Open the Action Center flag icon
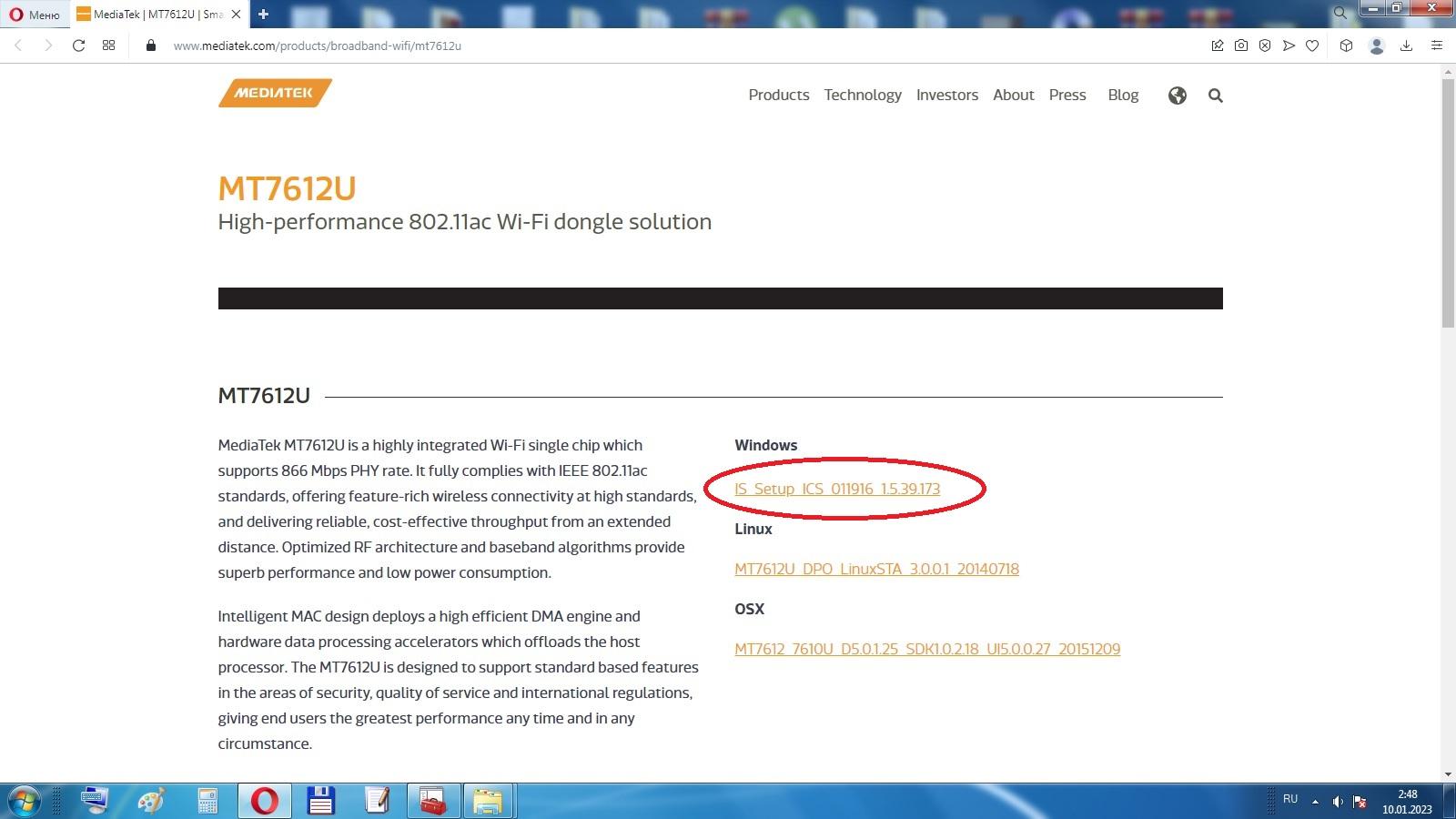The height and width of the screenshot is (819, 1456). [1360, 802]
